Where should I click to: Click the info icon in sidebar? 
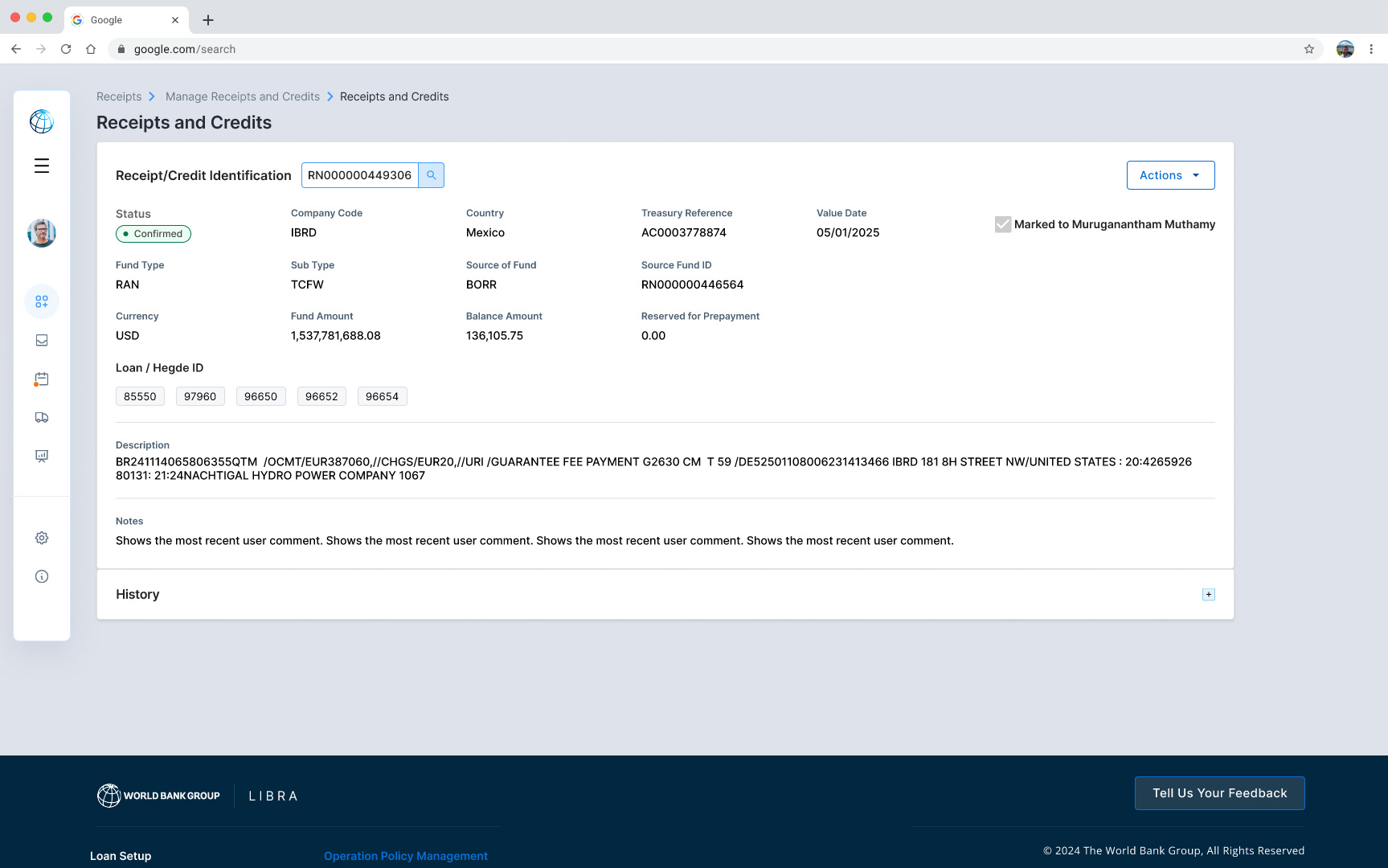pos(42,576)
